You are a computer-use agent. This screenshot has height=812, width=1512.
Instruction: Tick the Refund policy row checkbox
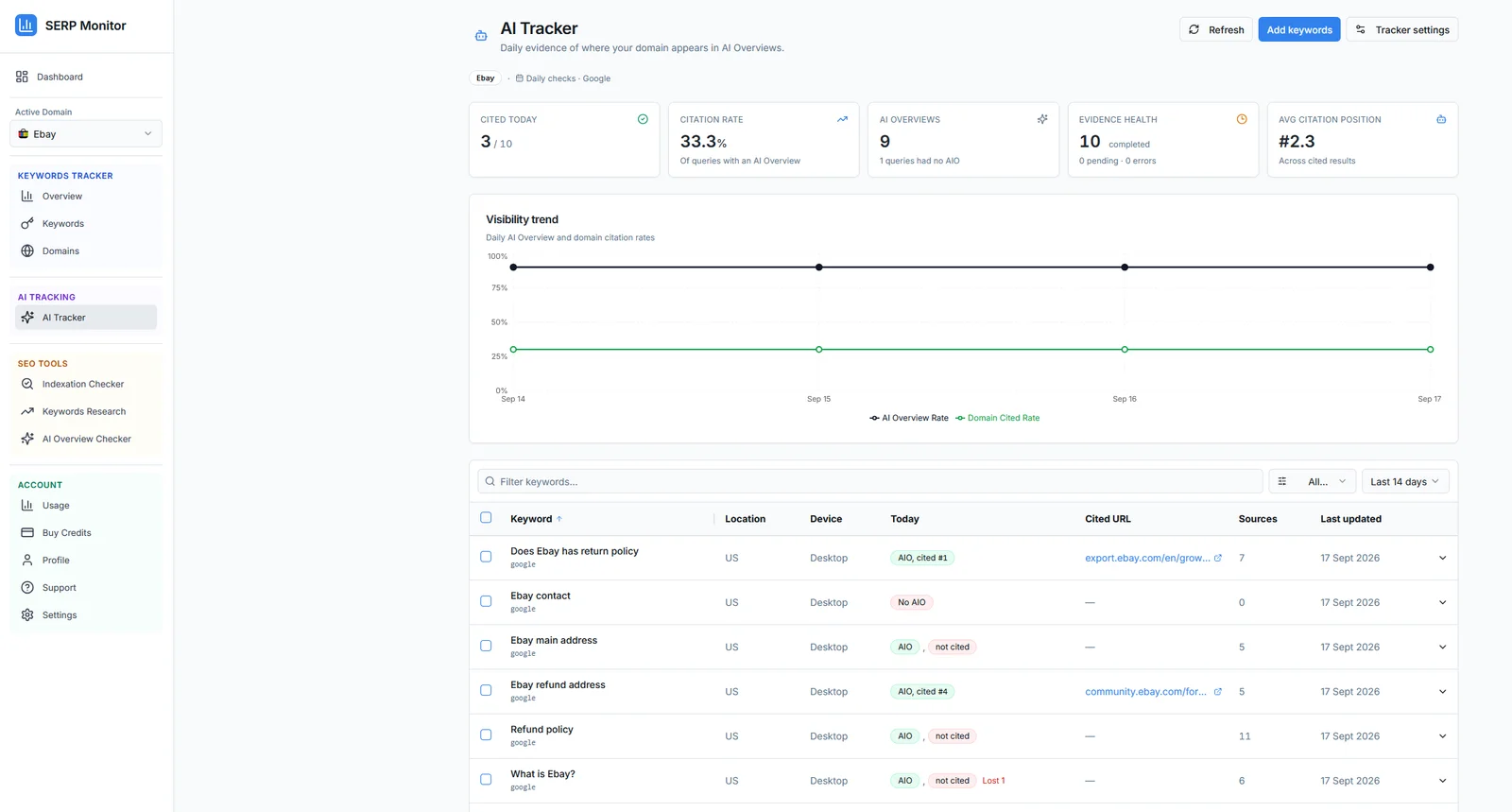pos(486,734)
